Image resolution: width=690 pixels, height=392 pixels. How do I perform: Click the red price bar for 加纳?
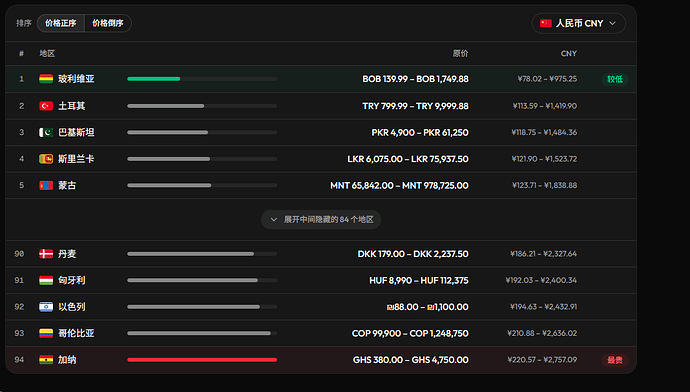pyautogui.click(x=202, y=359)
